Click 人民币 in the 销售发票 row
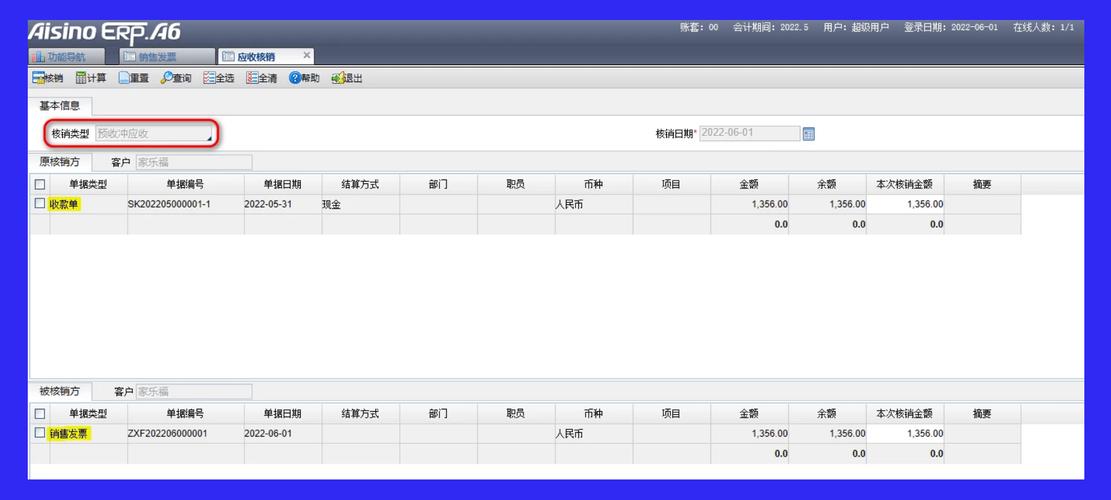This screenshot has height=500, width=1111. click(x=569, y=433)
